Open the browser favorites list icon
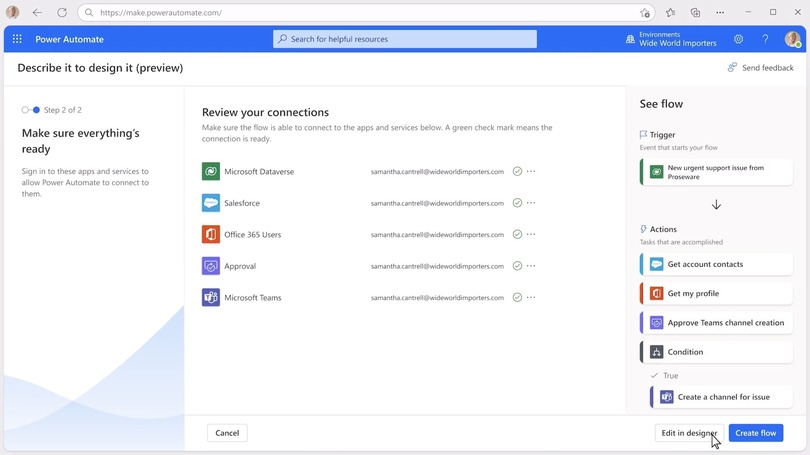The width and height of the screenshot is (810, 455). [x=671, y=12]
